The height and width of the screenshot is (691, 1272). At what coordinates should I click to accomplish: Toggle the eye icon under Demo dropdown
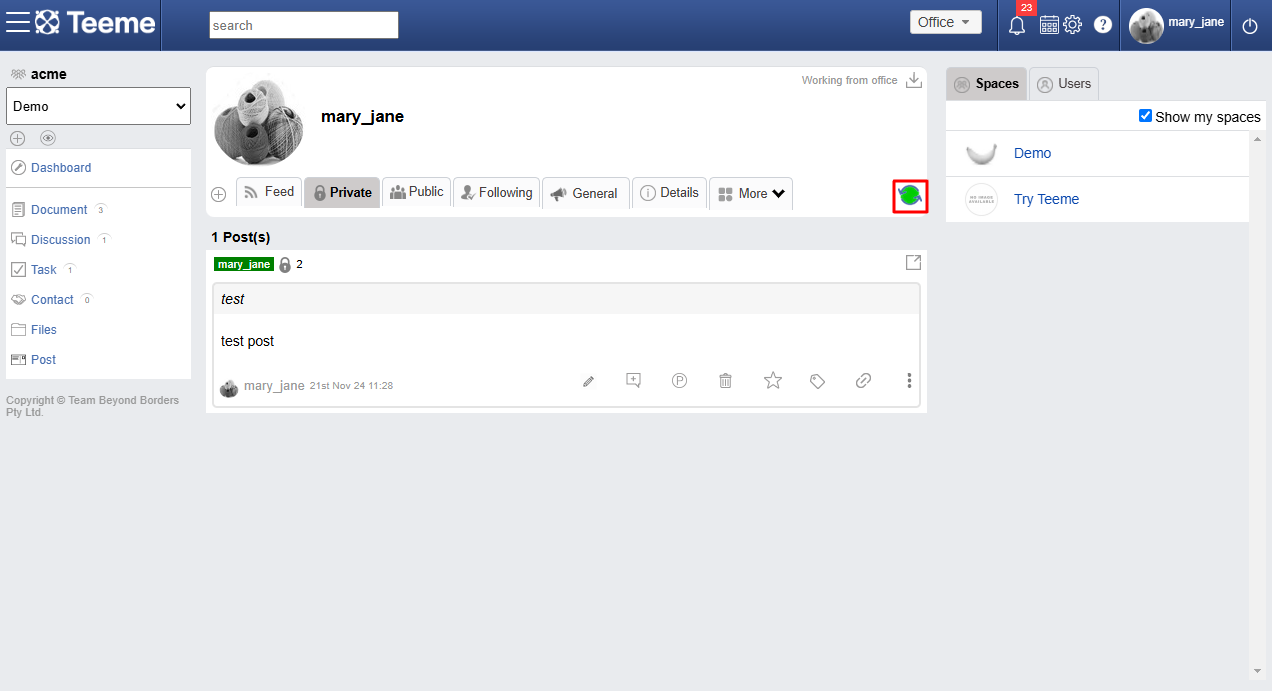(48, 138)
